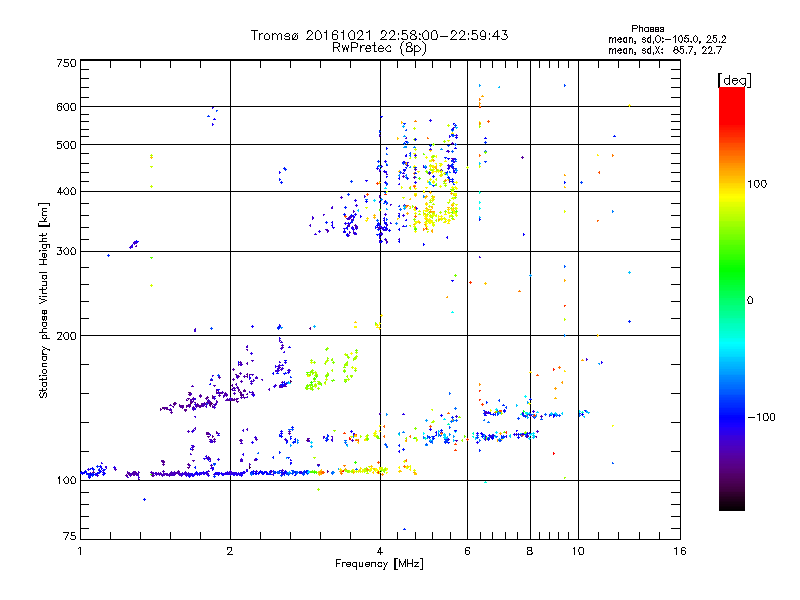Image resolution: width=800 pixels, height=600 pixels.
Task: Click the y-axis tick label '75'
Action: point(70,536)
